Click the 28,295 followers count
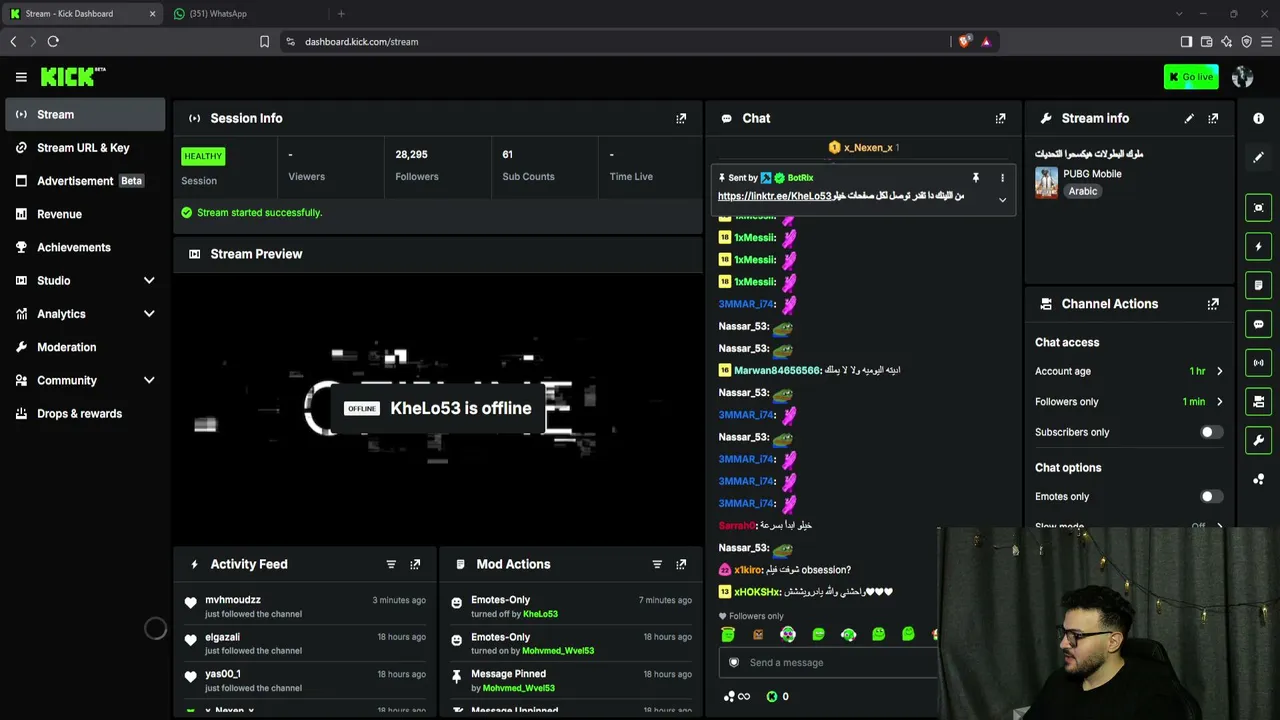 coord(411,155)
